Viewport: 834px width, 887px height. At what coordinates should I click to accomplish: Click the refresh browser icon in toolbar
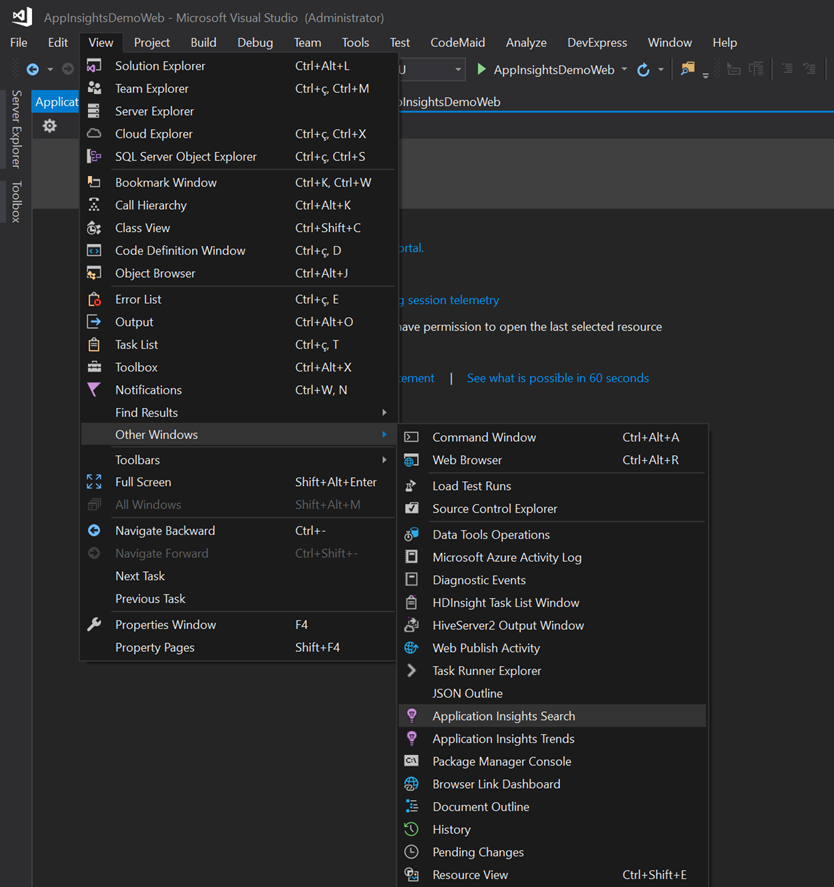point(643,70)
